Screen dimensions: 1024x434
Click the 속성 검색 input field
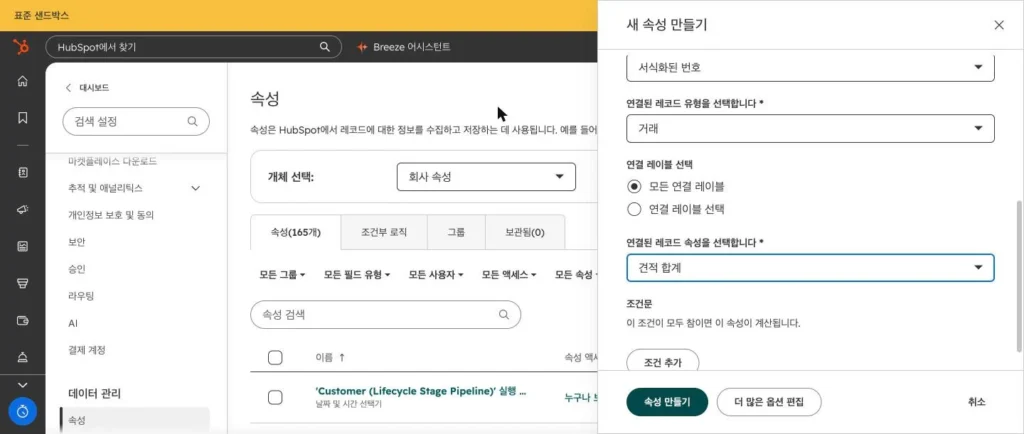pyautogui.click(x=385, y=315)
